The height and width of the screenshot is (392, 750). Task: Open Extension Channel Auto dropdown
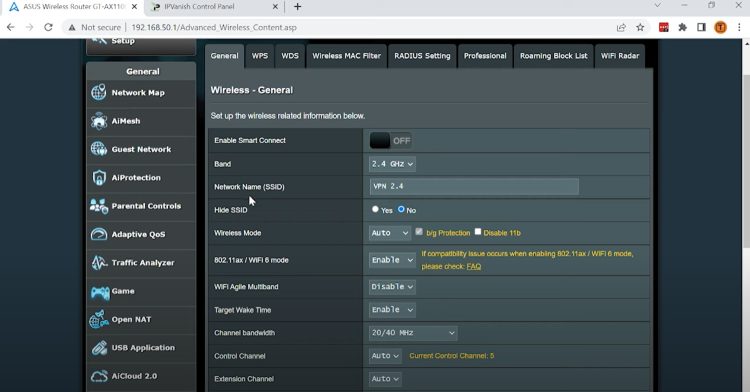(385, 379)
